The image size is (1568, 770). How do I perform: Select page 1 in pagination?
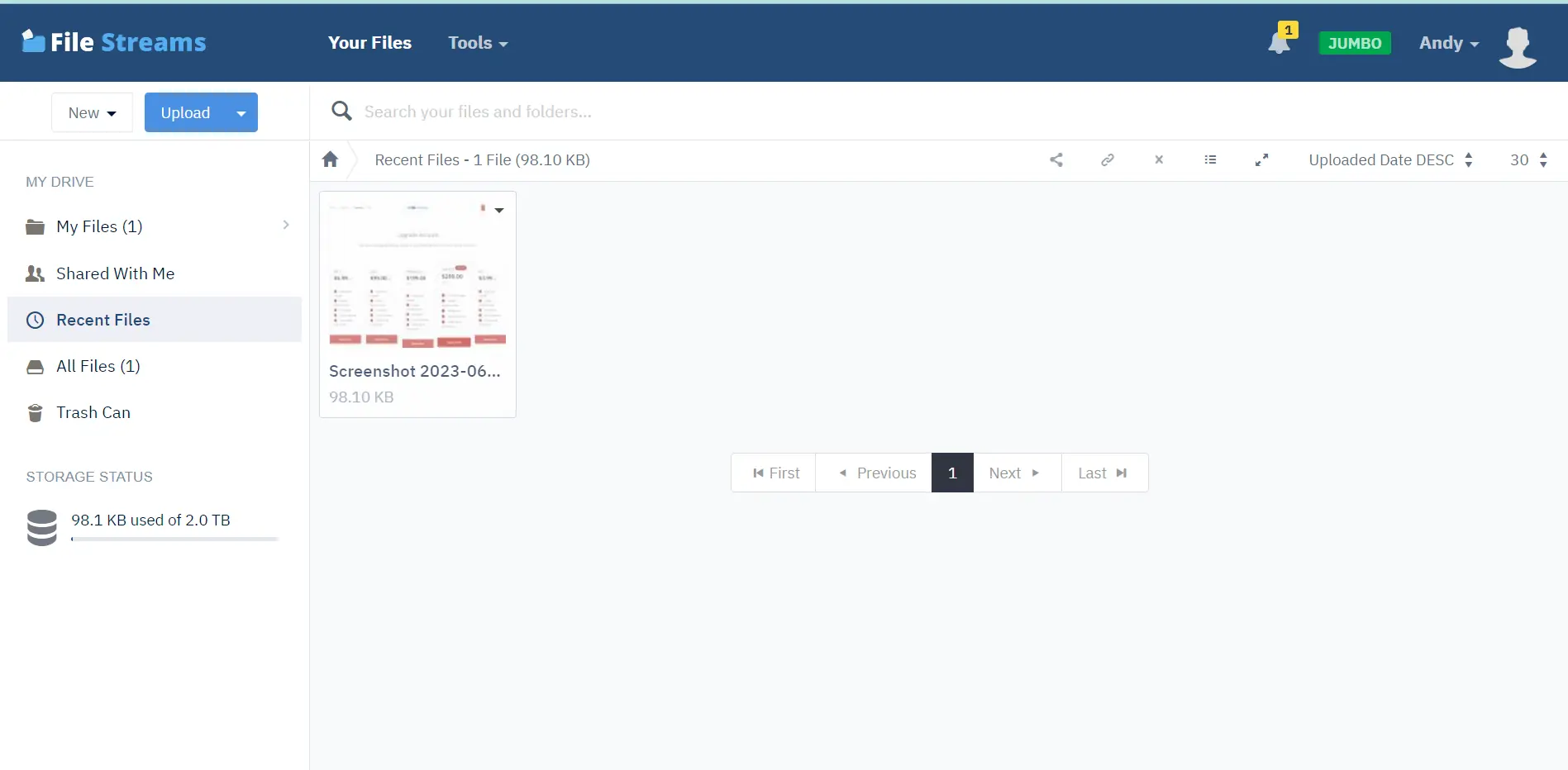(952, 473)
